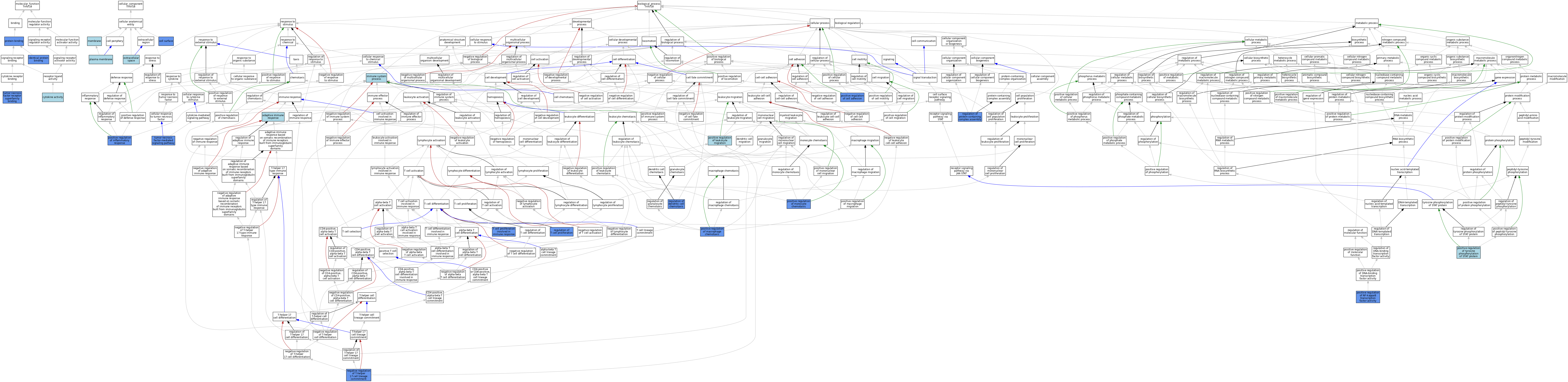This screenshot has height=382, width=1568.
Task: Select 'positive regulation of leukocyte migration' node
Action: [719, 141]
